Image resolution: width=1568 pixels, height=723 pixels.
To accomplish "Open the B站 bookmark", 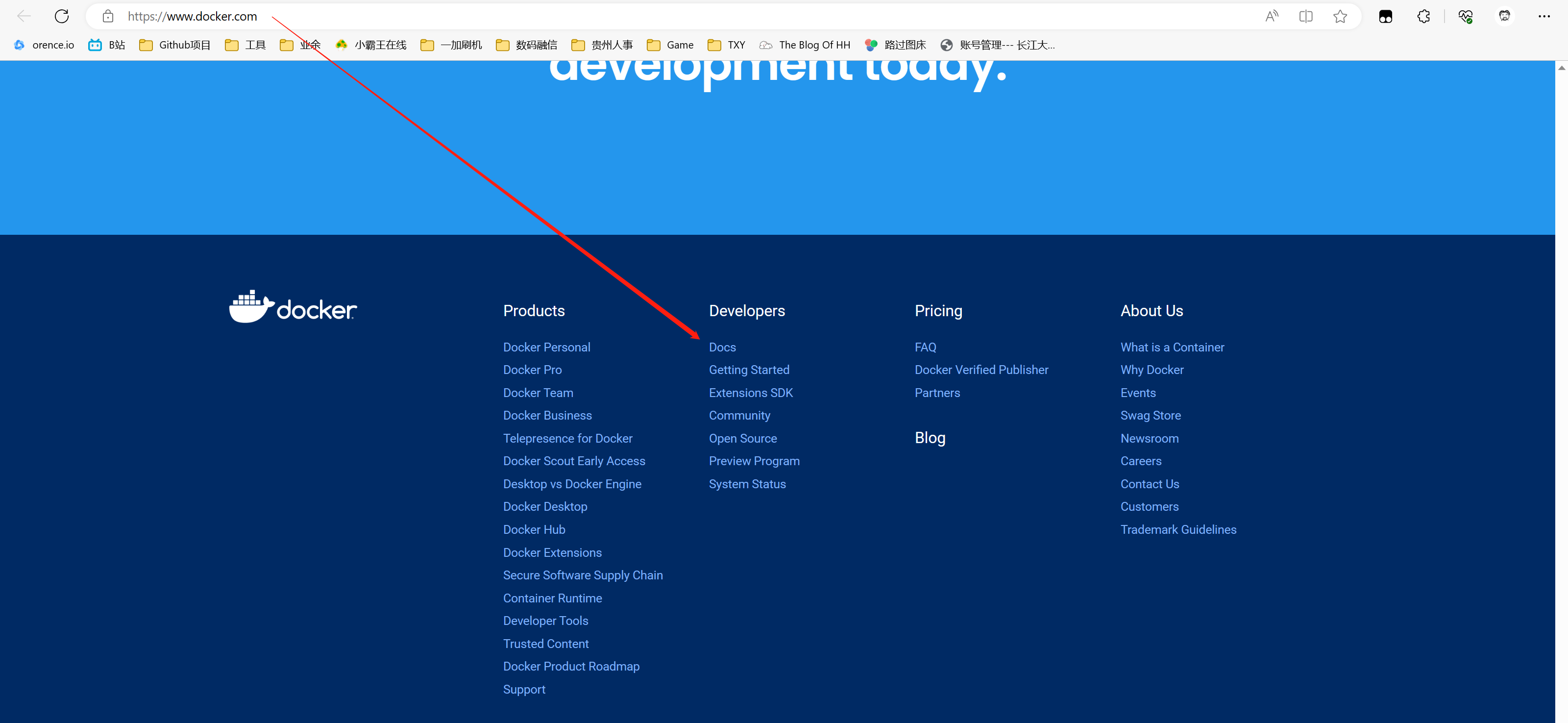I will pyautogui.click(x=106, y=45).
